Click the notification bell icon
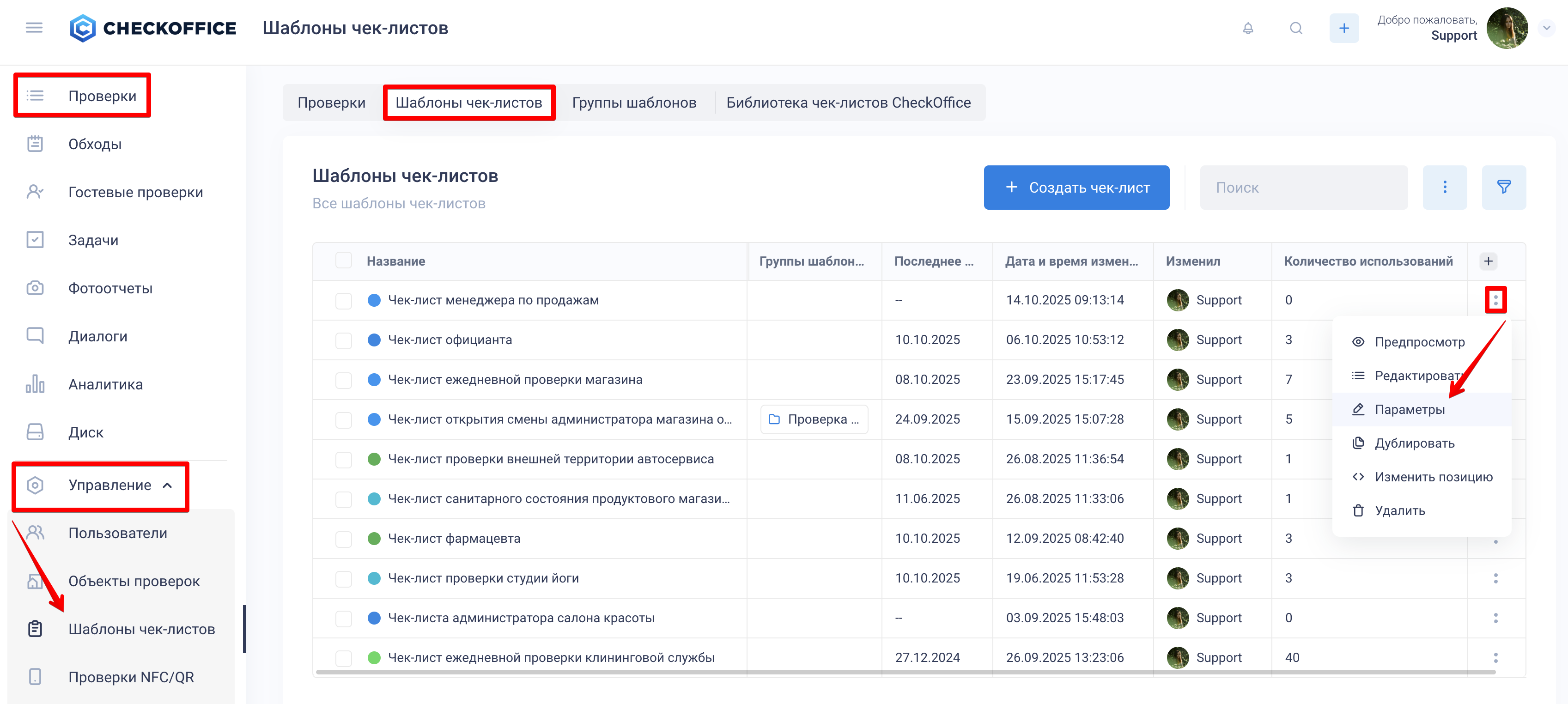The height and width of the screenshot is (704, 1568). [1248, 29]
